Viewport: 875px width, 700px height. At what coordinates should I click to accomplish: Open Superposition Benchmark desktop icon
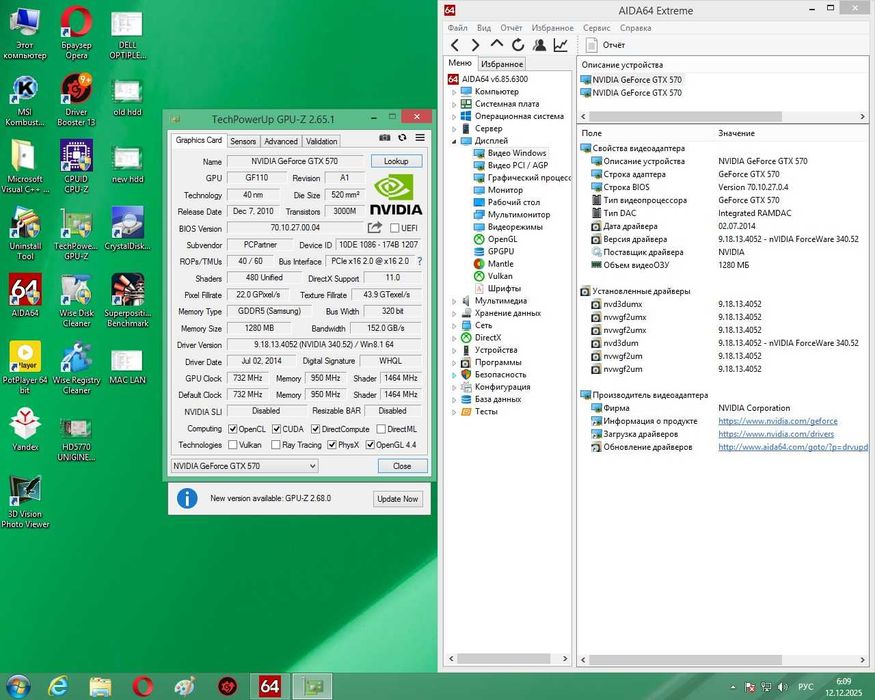pos(127,300)
